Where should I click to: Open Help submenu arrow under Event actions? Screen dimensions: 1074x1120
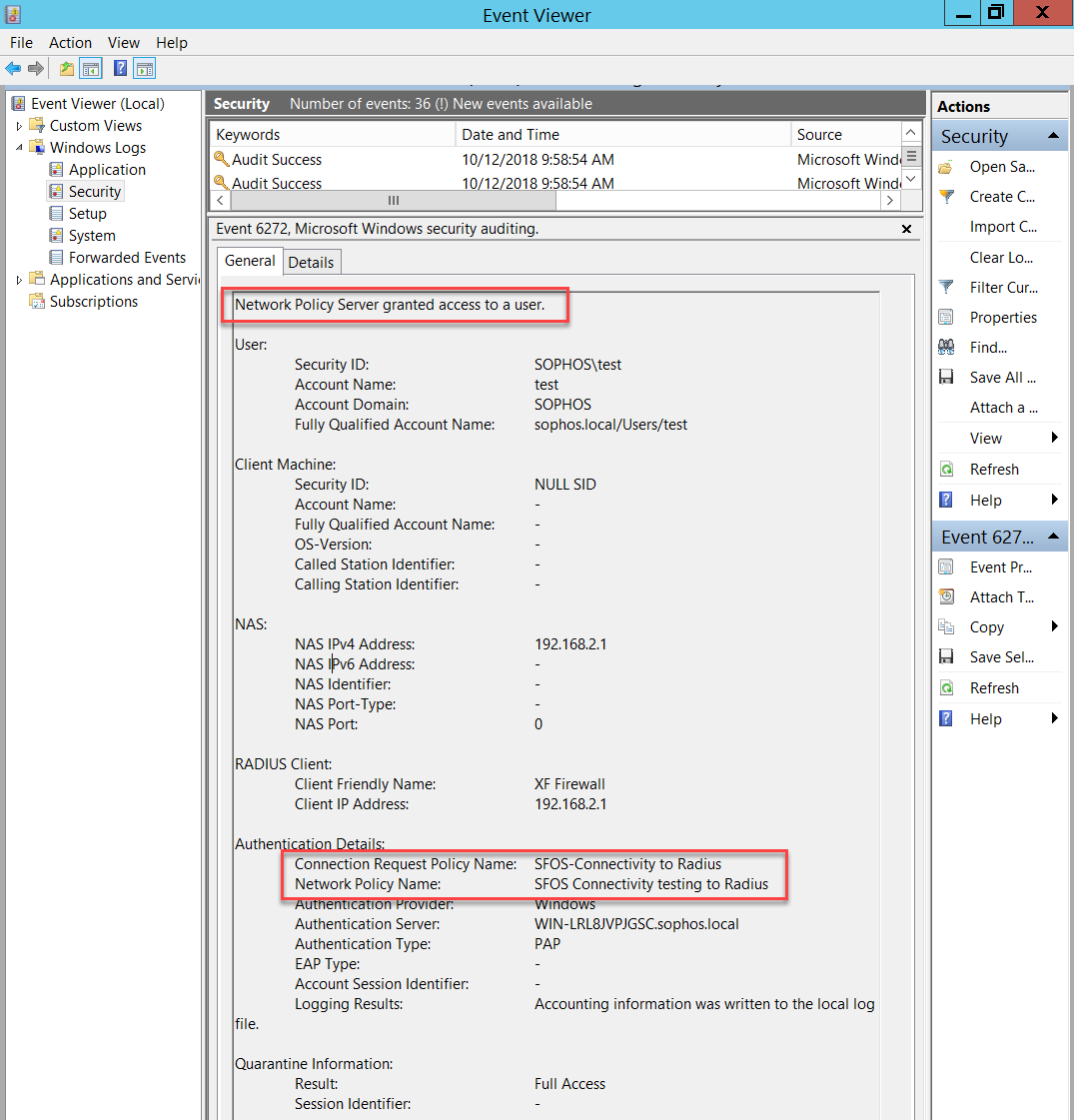coord(1055,718)
